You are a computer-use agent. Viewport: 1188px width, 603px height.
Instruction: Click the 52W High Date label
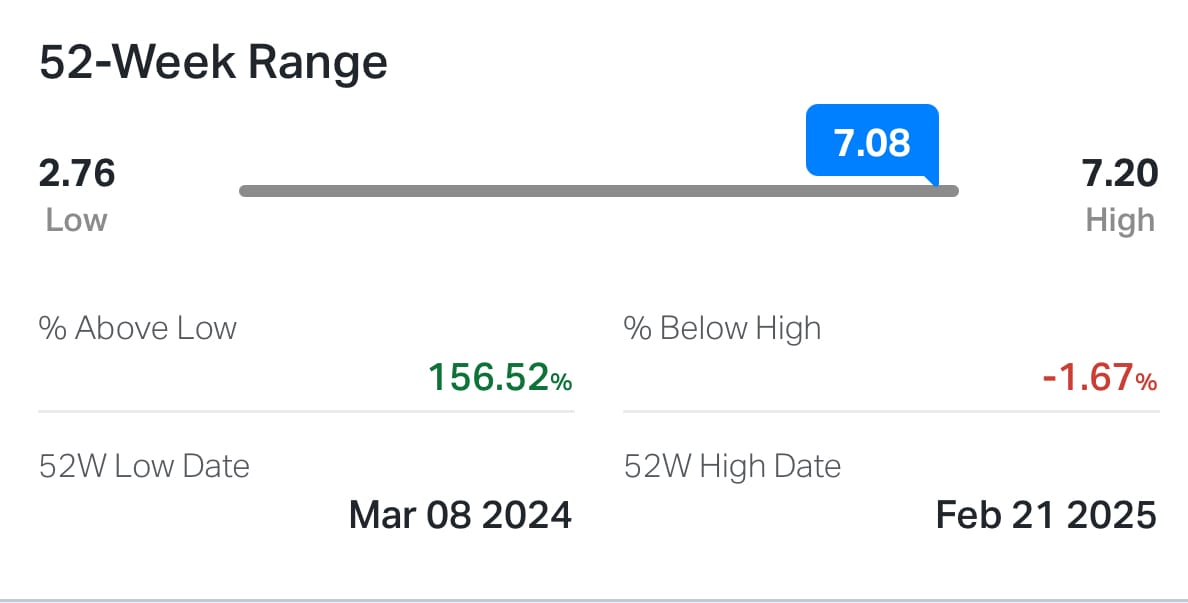pyautogui.click(x=733, y=467)
